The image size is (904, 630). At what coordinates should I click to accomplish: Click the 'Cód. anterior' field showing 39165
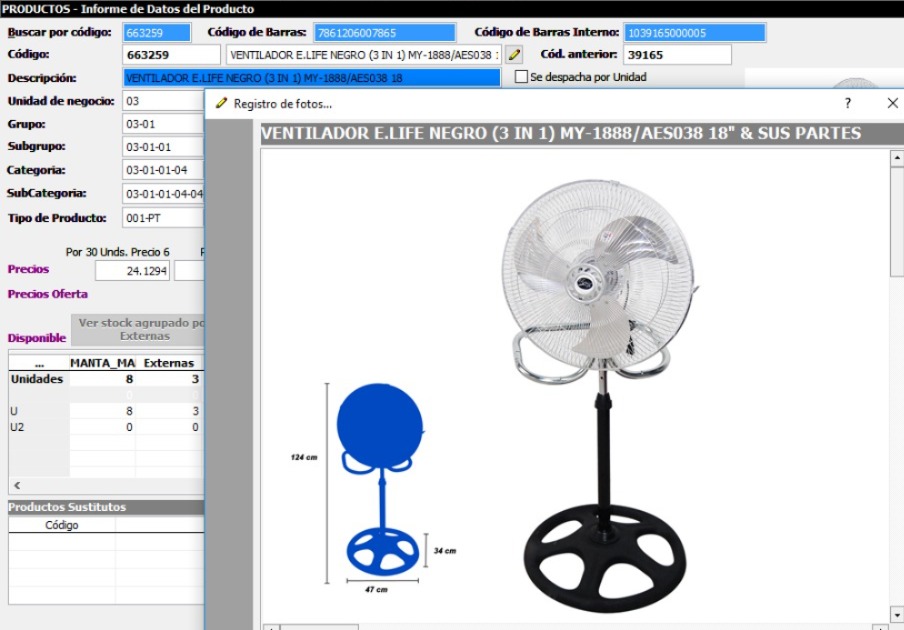pos(676,54)
